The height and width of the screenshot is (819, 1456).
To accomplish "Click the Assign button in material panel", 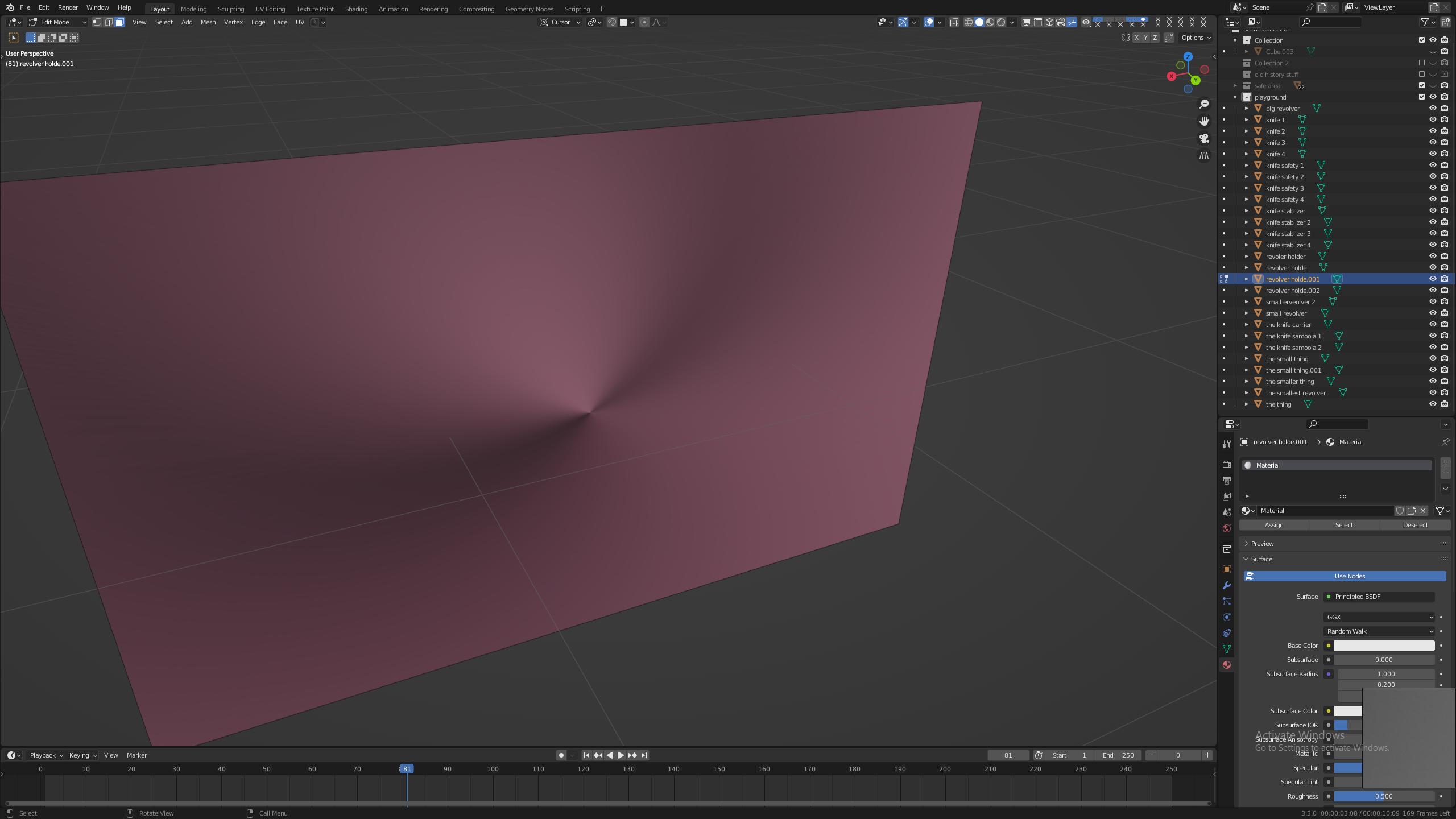I will pos(1274,524).
